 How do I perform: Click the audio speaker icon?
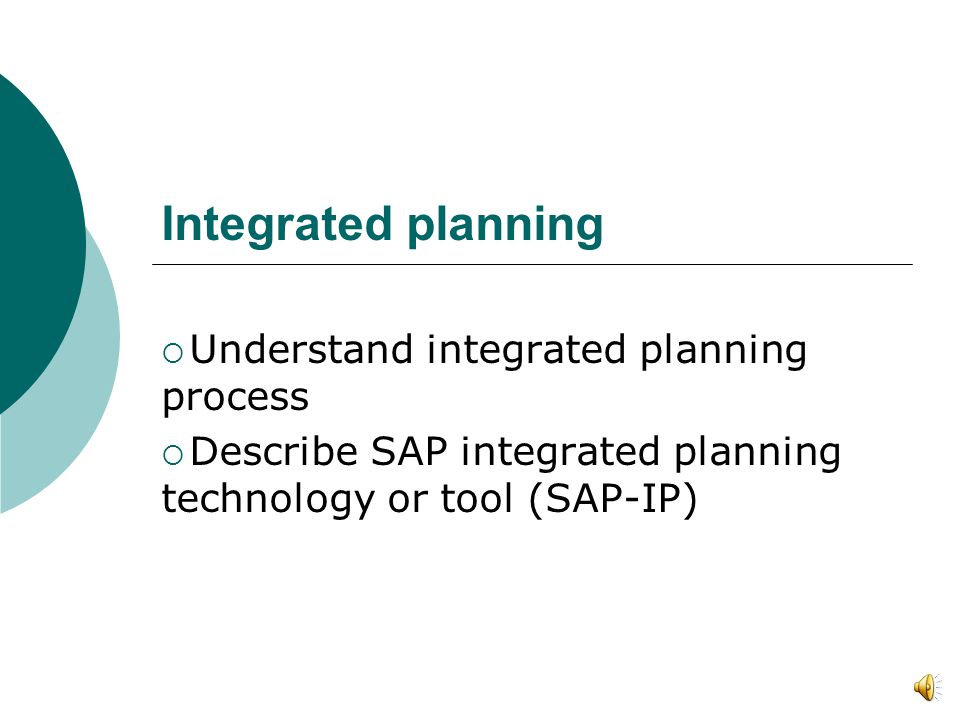point(928,687)
